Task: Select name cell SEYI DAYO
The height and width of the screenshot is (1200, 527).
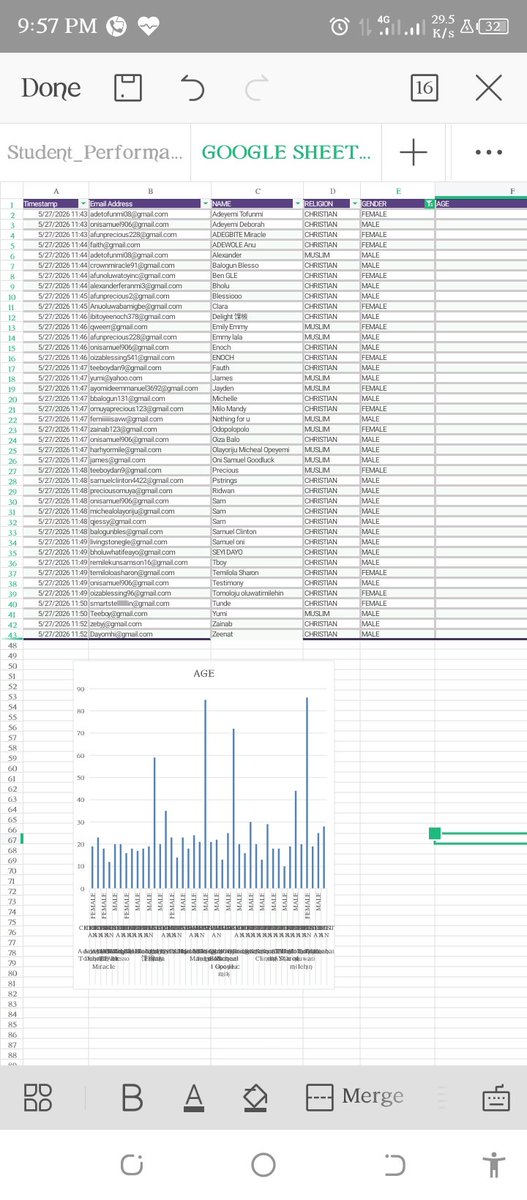Action: tap(257, 552)
